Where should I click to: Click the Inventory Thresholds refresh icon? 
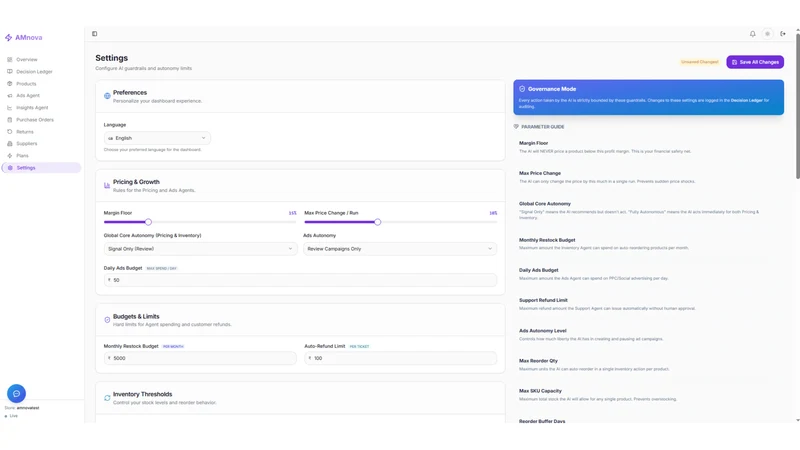(x=107, y=398)
